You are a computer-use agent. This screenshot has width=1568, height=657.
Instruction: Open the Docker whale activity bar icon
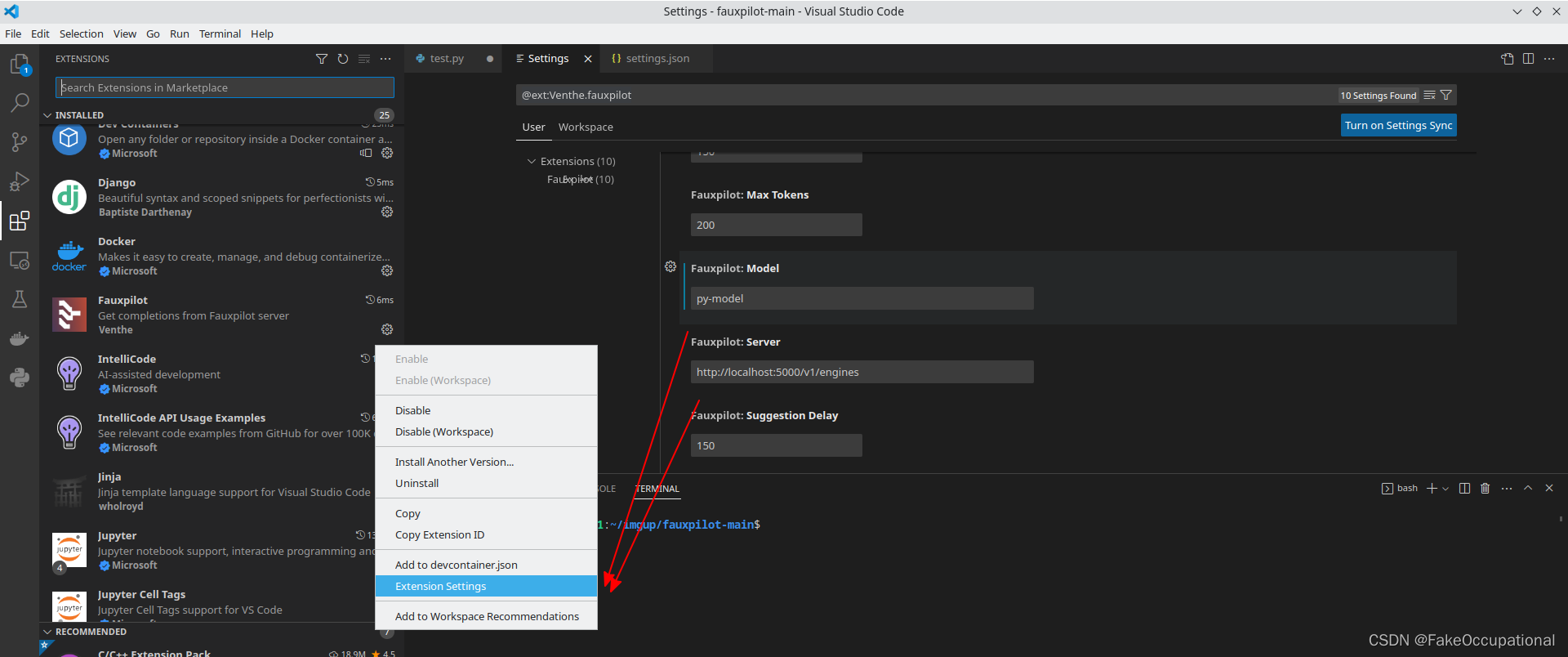[x=20, y=338]
